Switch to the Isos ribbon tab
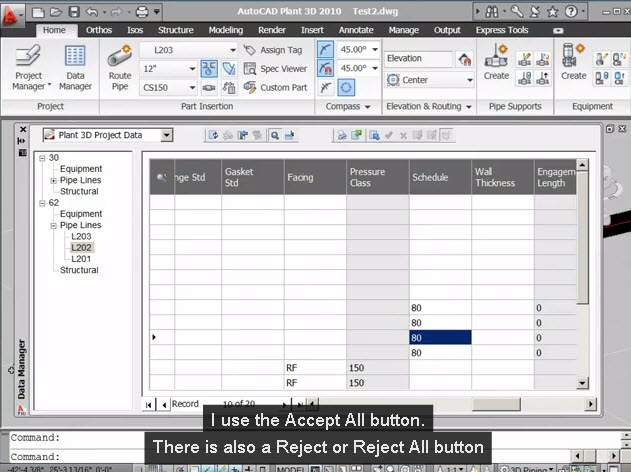Image resolution: width=631 pixels, height=472 pixels. [135, 30]
